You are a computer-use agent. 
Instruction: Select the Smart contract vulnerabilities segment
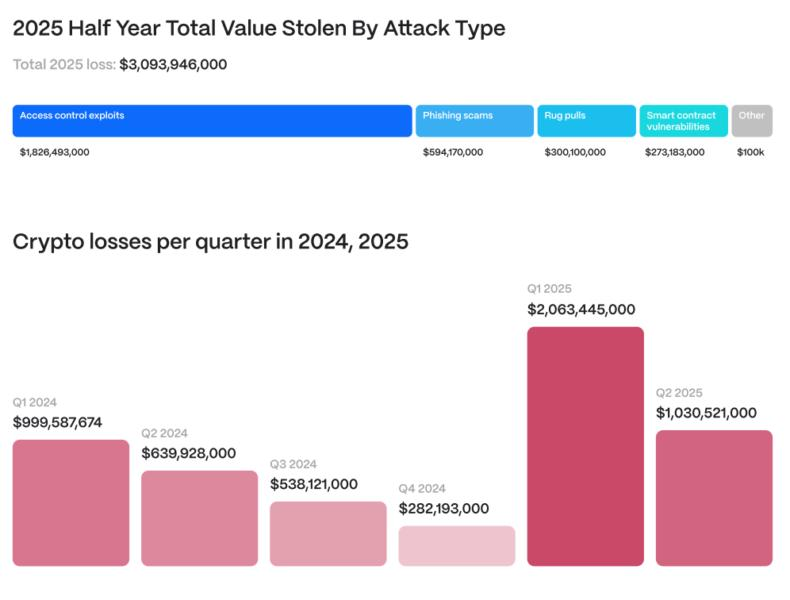point(683,121)
